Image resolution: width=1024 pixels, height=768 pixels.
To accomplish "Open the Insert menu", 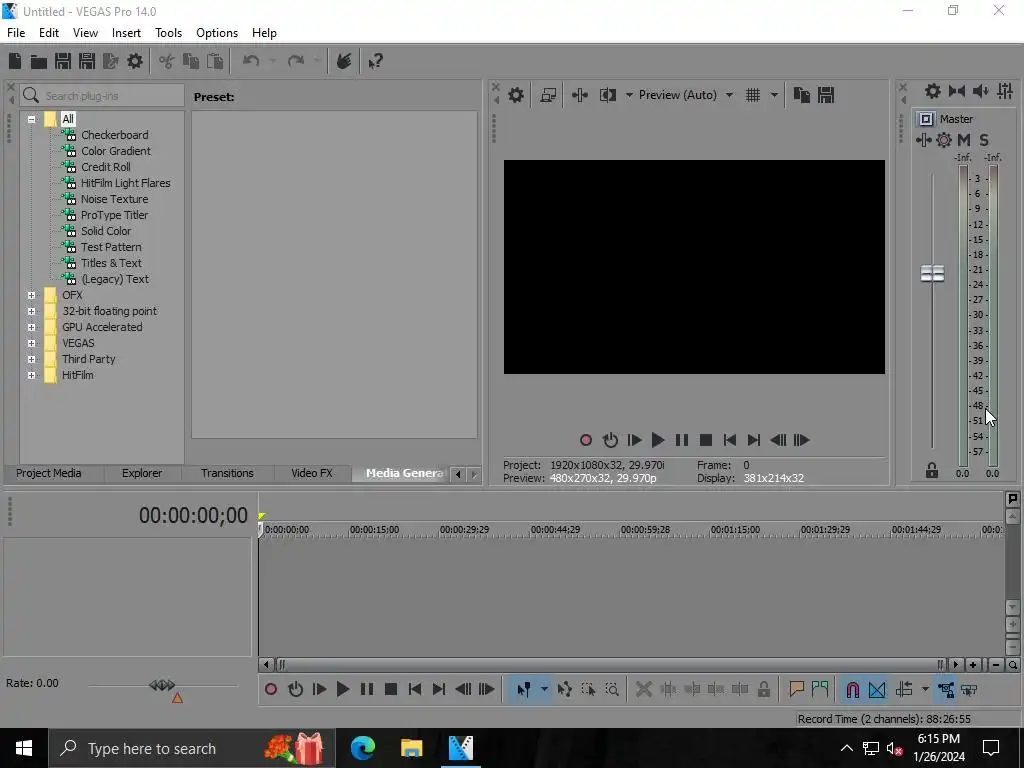I will point(126,33).
